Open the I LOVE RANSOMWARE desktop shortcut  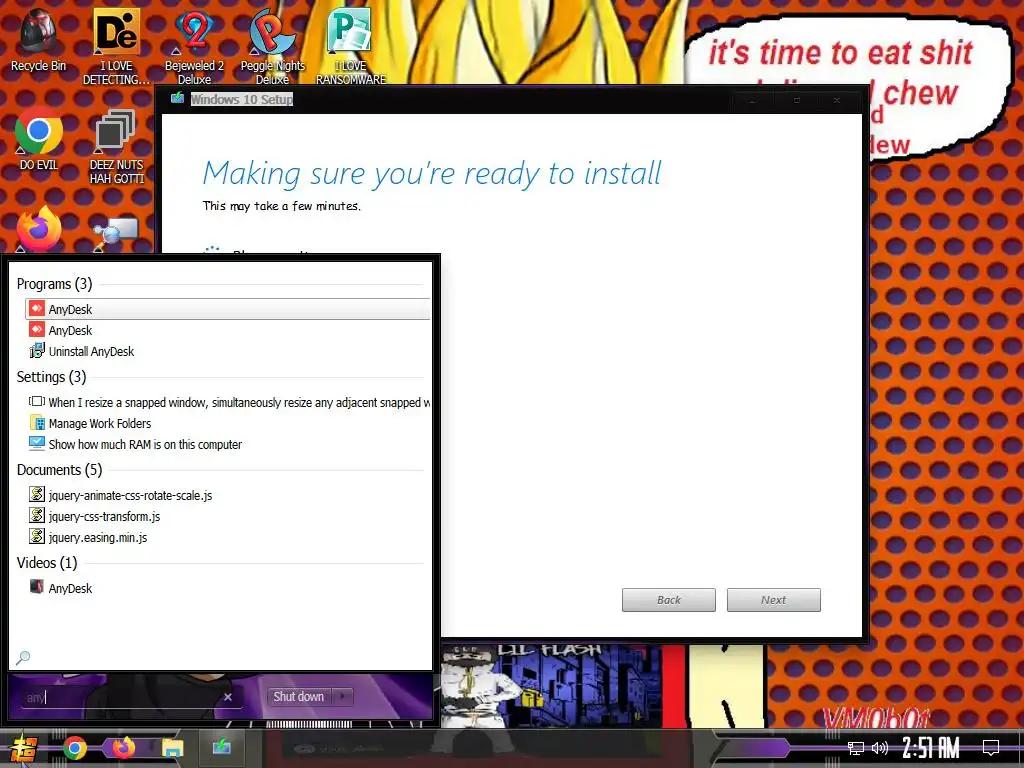[x=351, y=46]
